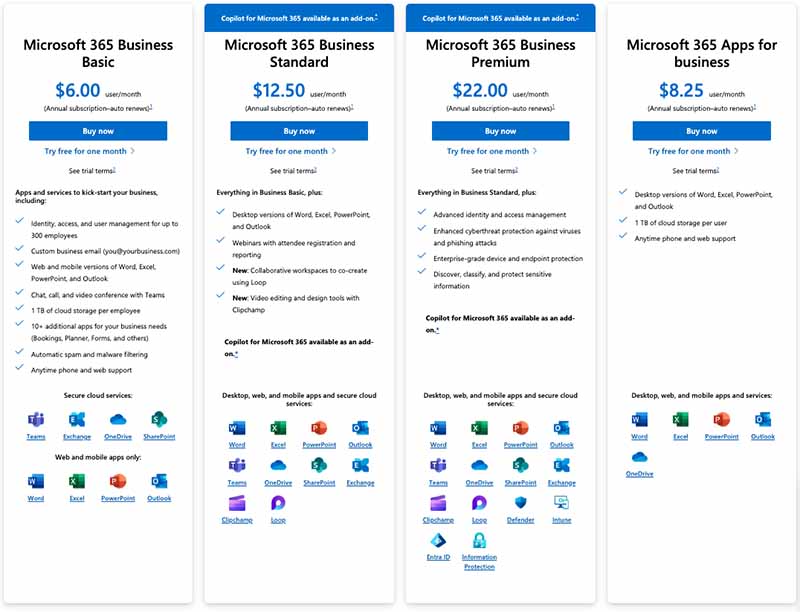Click "1 TB of cloud storage per user"
The image size is (800, 612).
681,223
